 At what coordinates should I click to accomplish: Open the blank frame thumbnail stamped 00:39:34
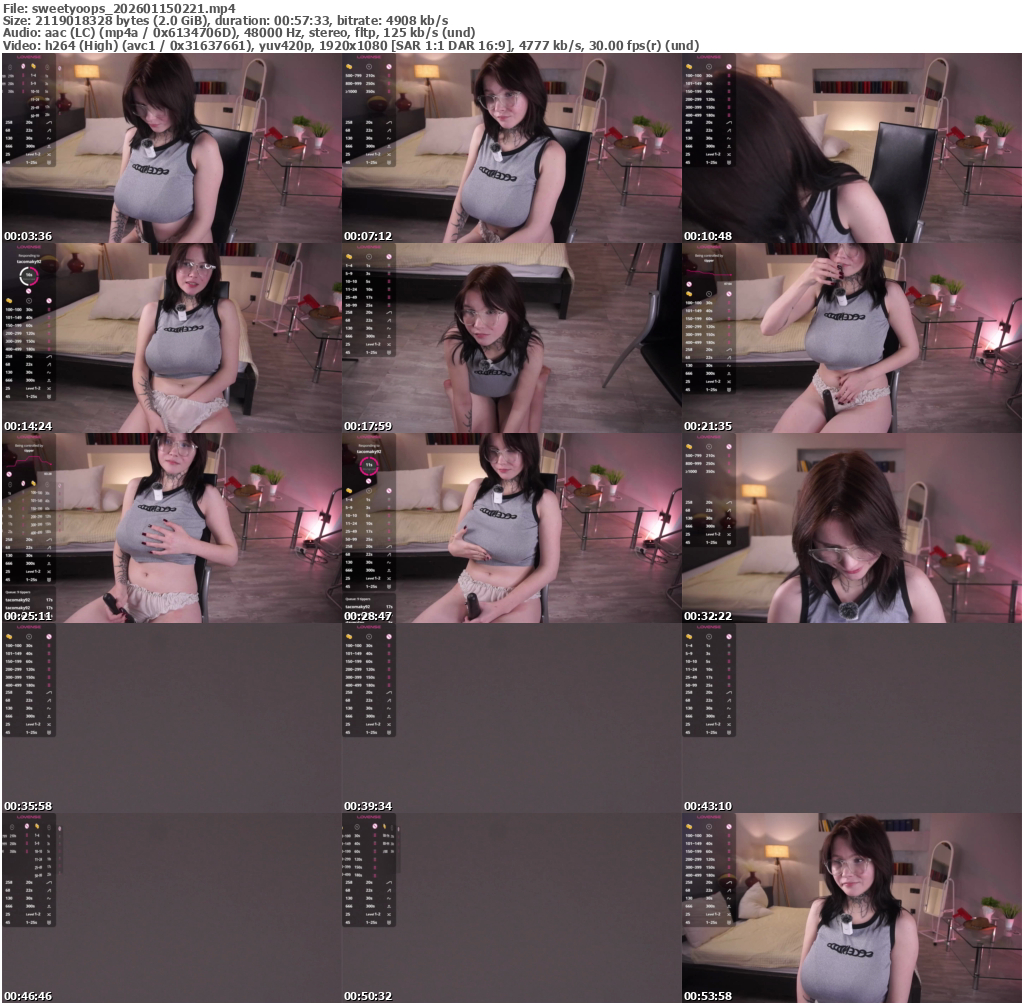tap(512, 718)
